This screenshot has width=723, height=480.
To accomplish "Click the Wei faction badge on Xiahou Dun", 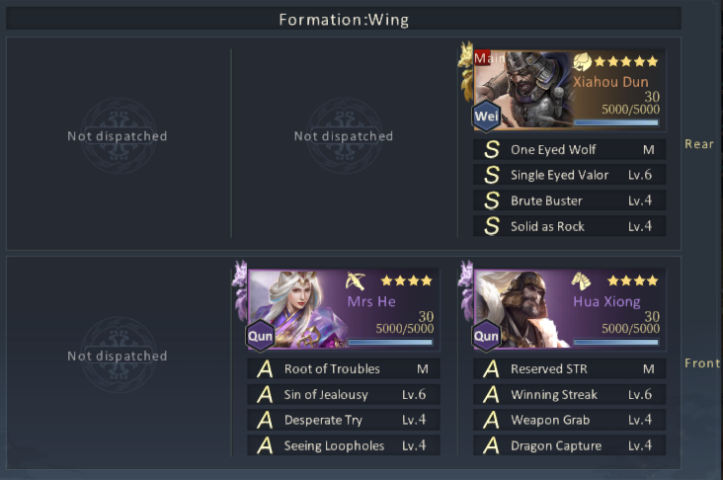I will [x=486, y=116].
